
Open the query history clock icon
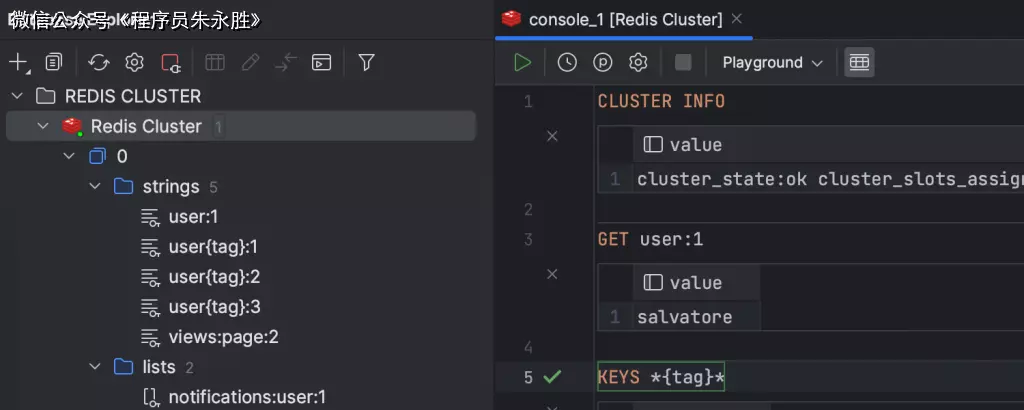tap(567, 62)
